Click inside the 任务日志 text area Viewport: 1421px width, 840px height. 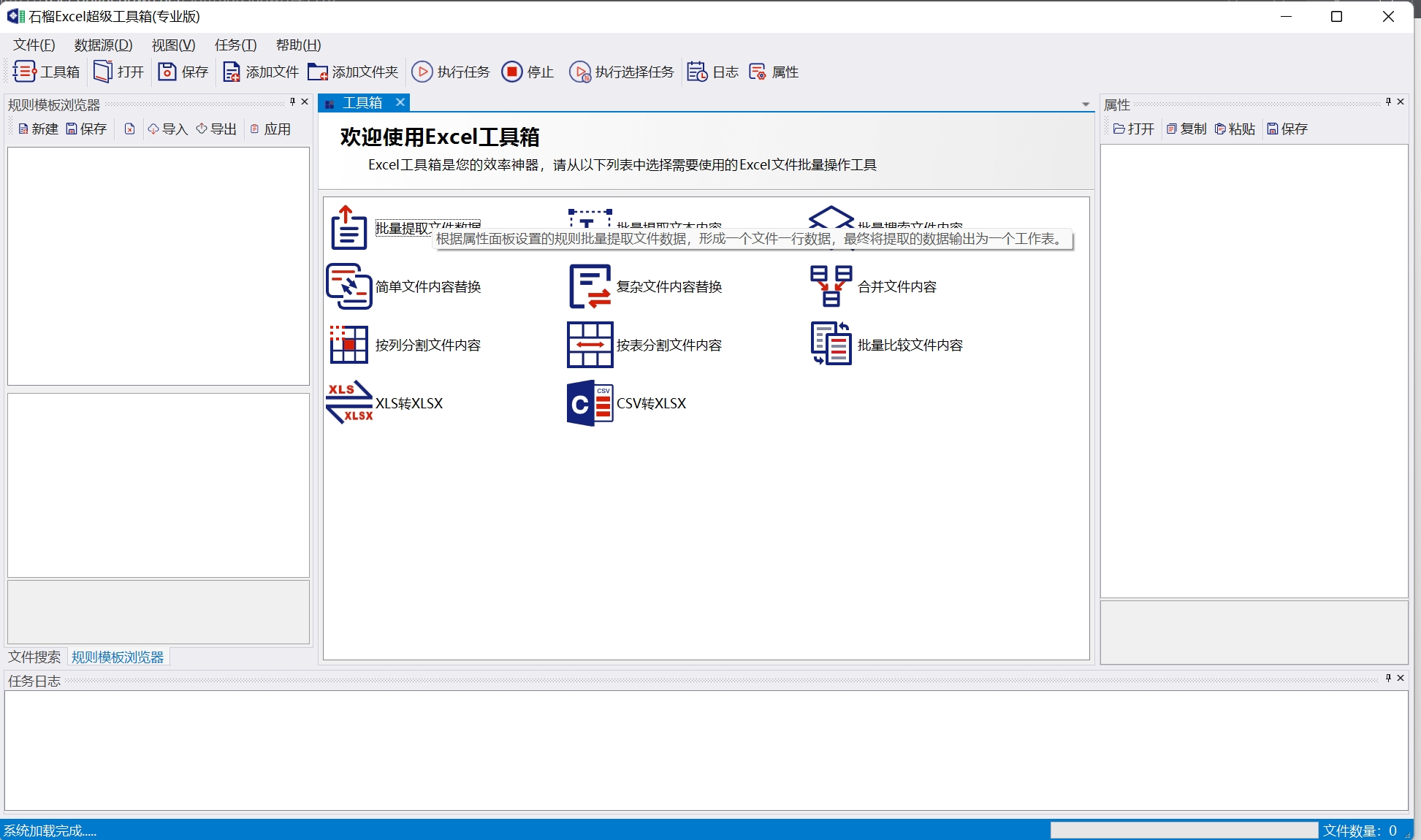point(706,750)
